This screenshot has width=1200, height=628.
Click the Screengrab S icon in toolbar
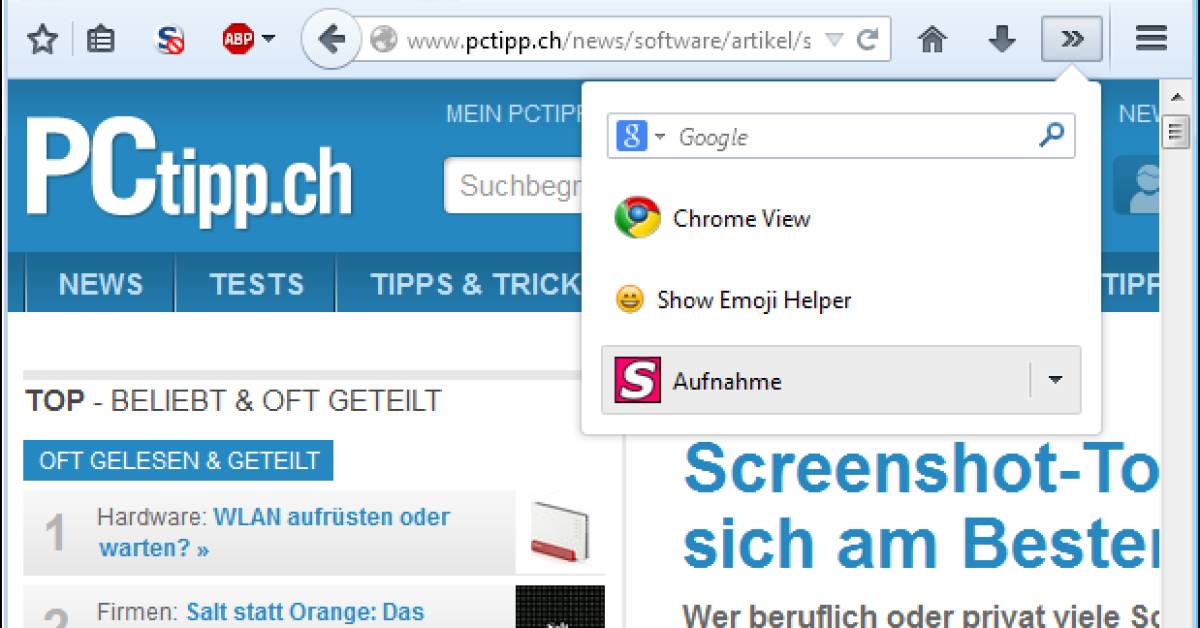tap(168, 38)
